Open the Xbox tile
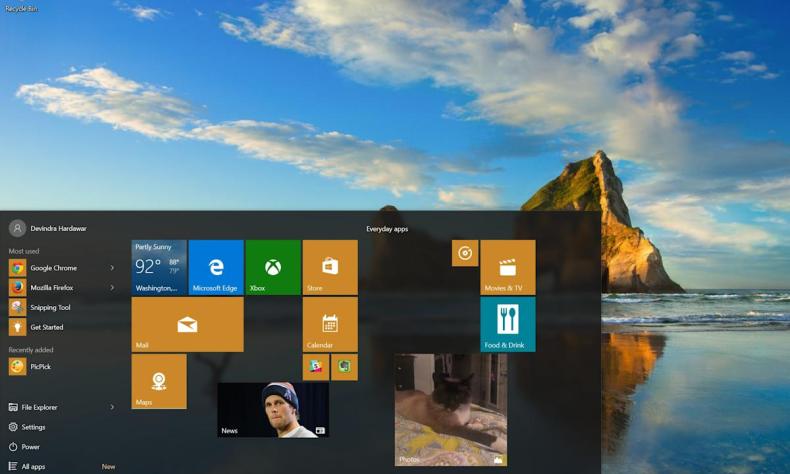This screenshot has height=474, width=790. (x=273, y=267)
